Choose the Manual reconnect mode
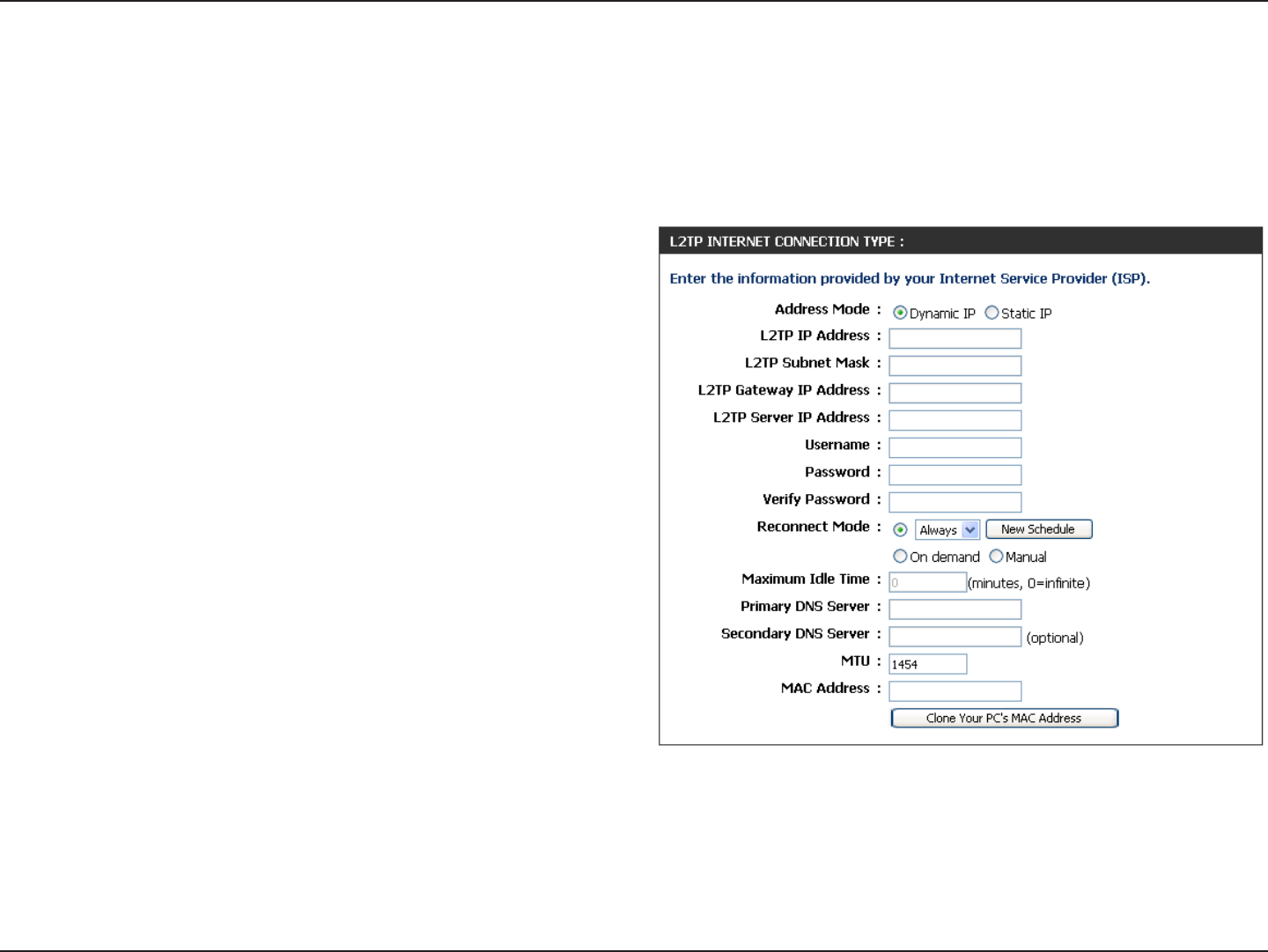The height and width of the screenshot is (952, 1268). coord(996,557)
